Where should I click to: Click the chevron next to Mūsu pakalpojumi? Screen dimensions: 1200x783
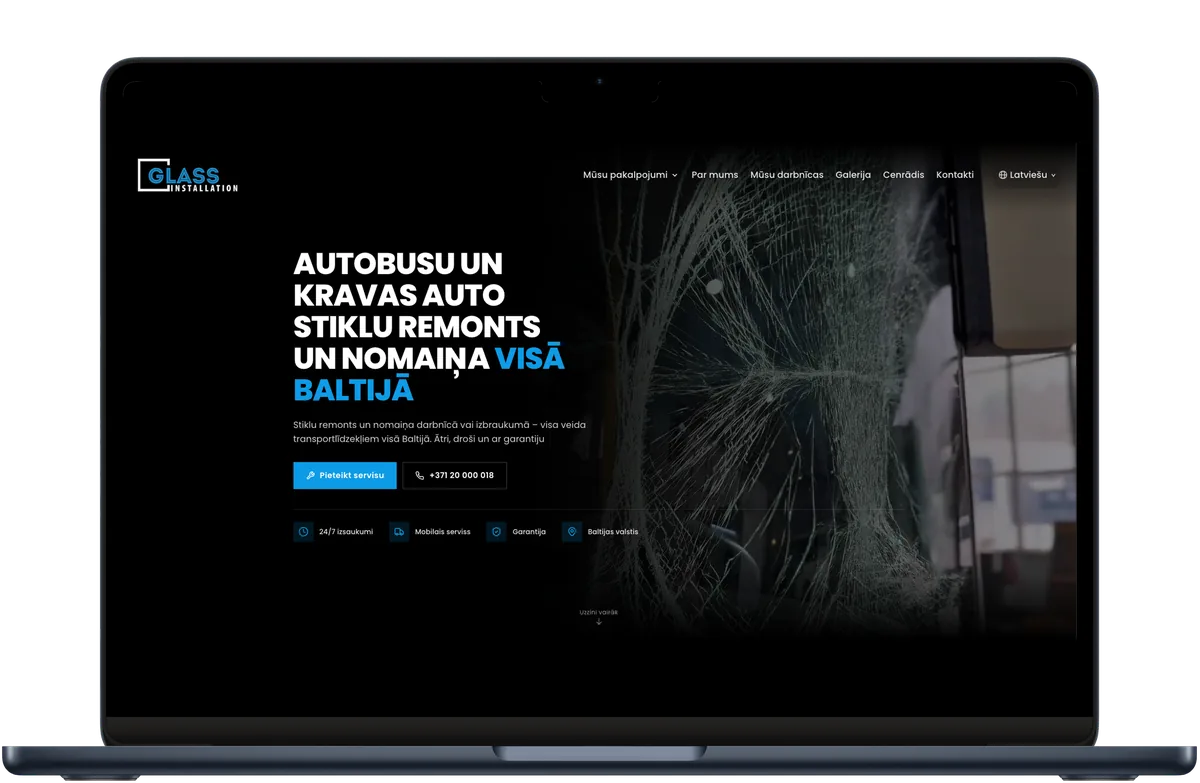coord(674,175)
